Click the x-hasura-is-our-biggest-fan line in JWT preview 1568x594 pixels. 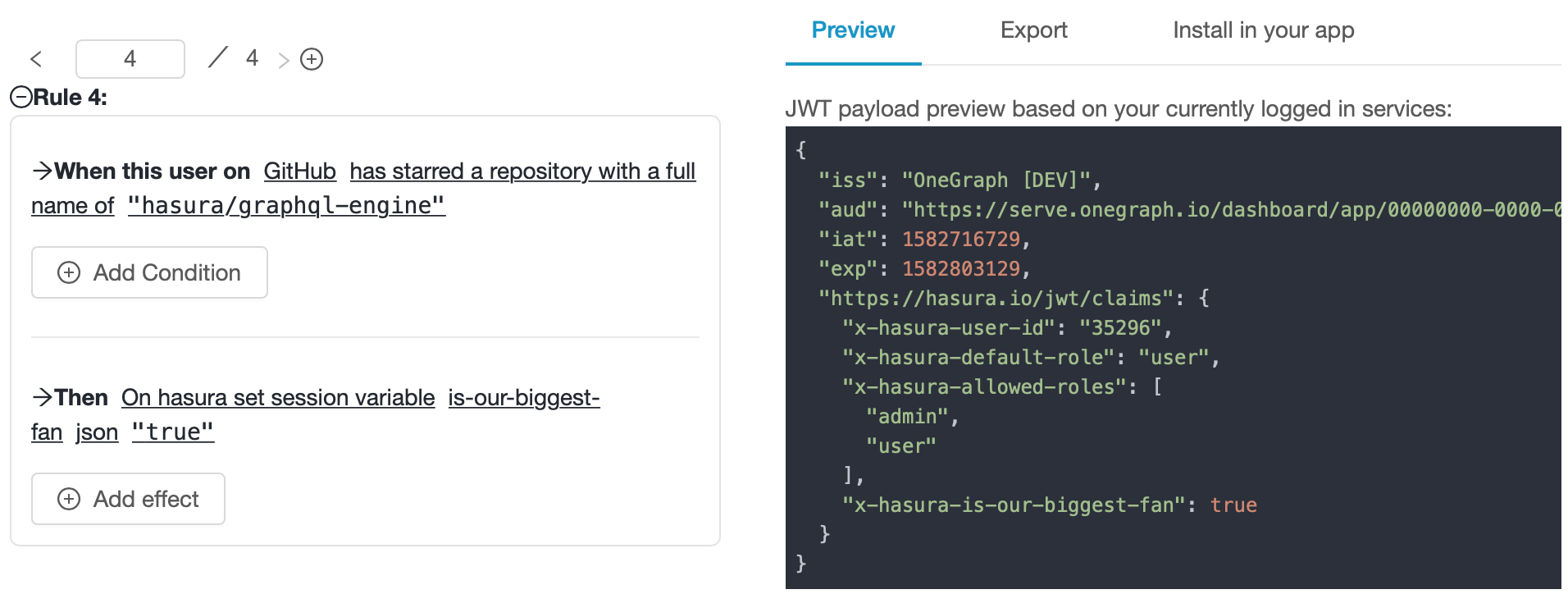click(x=1048, y=505)
